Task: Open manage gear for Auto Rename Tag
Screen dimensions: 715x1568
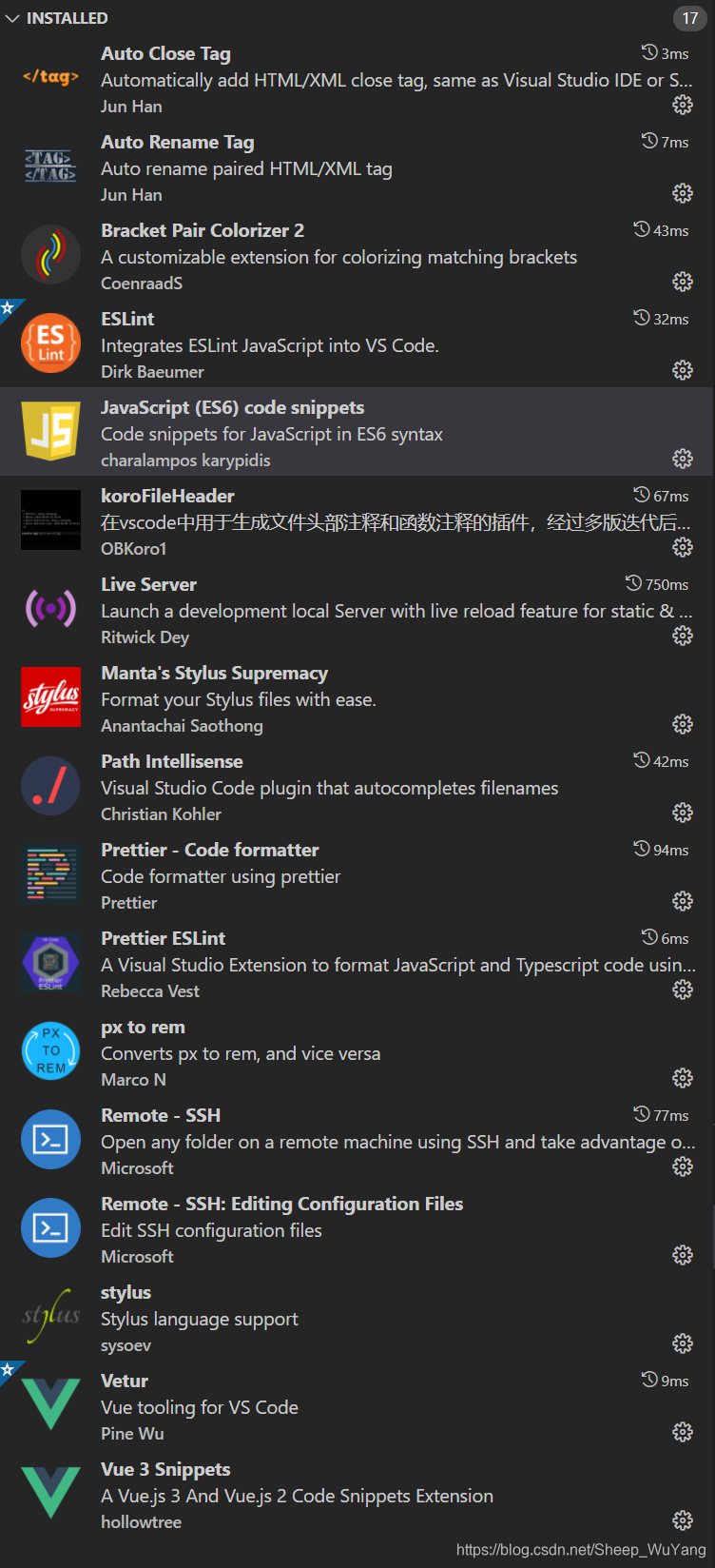Action: [683, 193]
